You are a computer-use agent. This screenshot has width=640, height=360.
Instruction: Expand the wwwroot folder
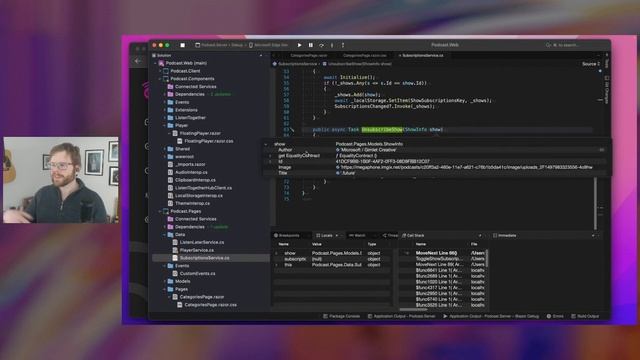click(x=165, y=157)
